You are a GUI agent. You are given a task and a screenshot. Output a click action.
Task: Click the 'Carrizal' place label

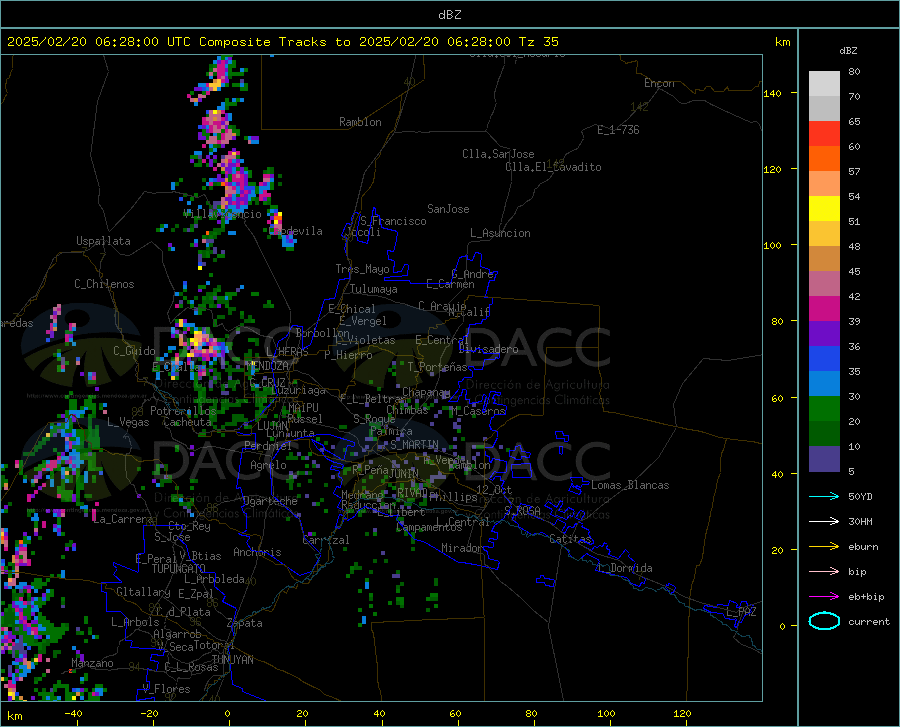coord(326,540)
